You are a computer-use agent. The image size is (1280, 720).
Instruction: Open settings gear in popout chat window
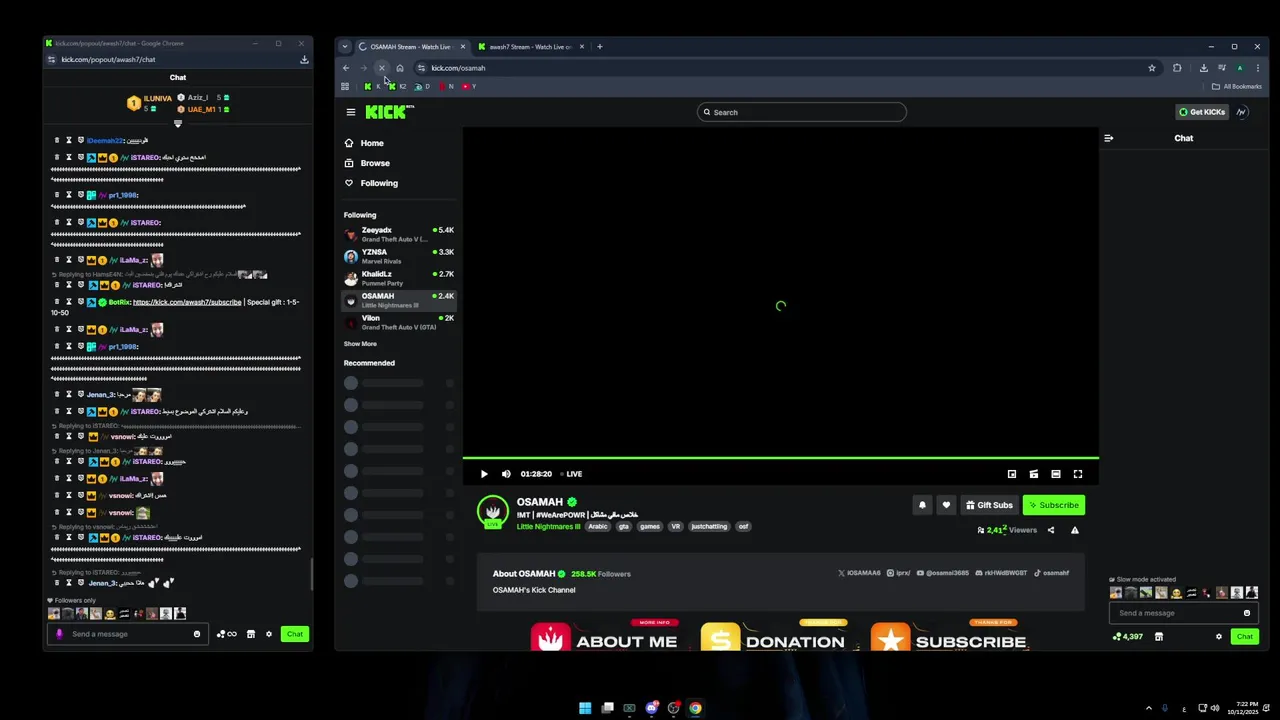coord(269,634)
